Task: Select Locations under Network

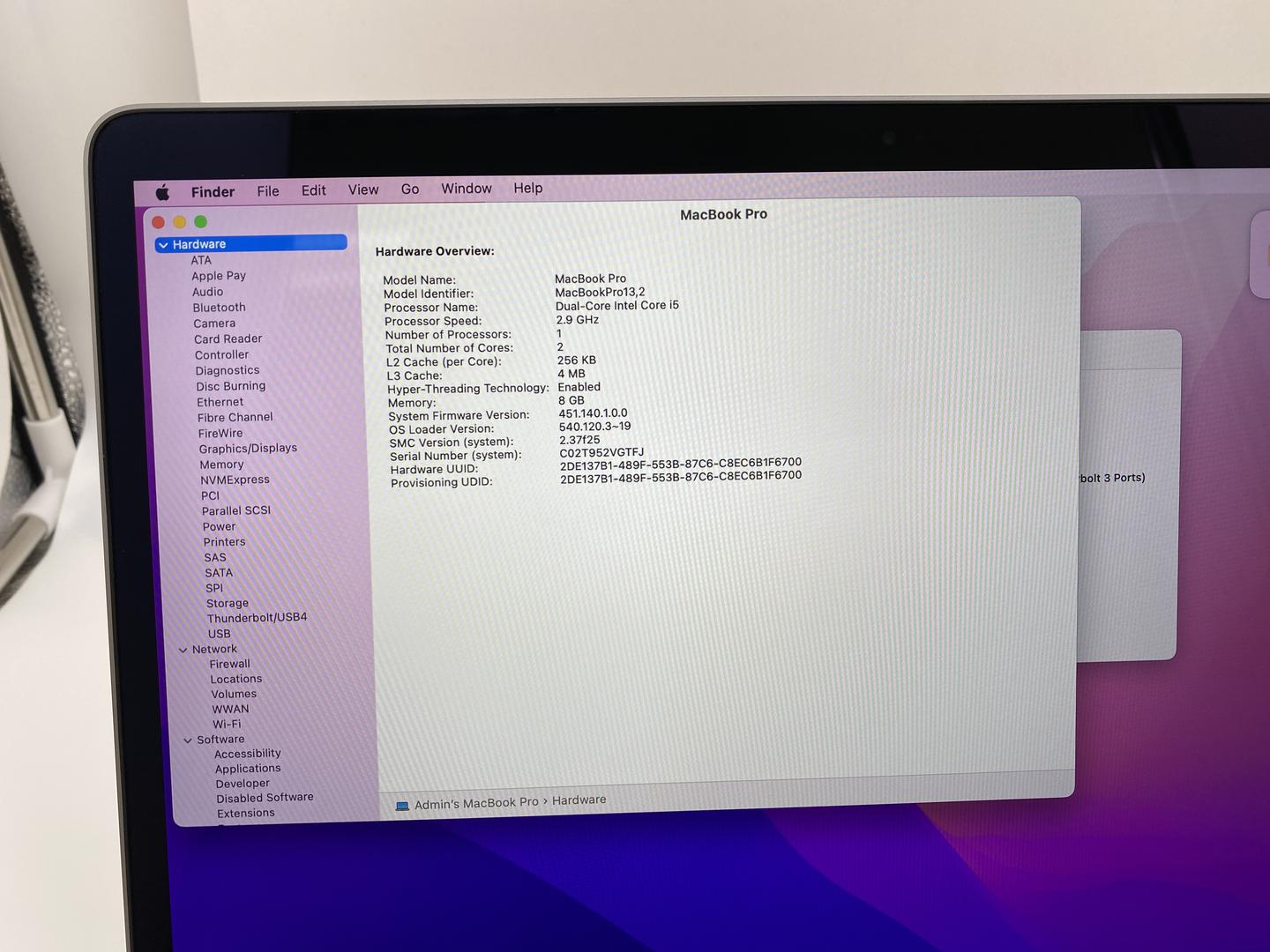Action: (x=236, y=680)
